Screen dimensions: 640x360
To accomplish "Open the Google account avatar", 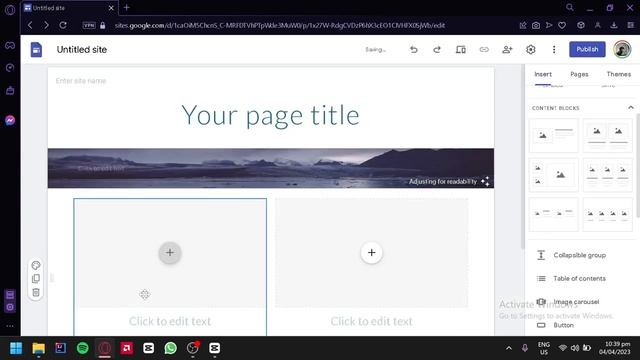I will [x=622, y=49].
